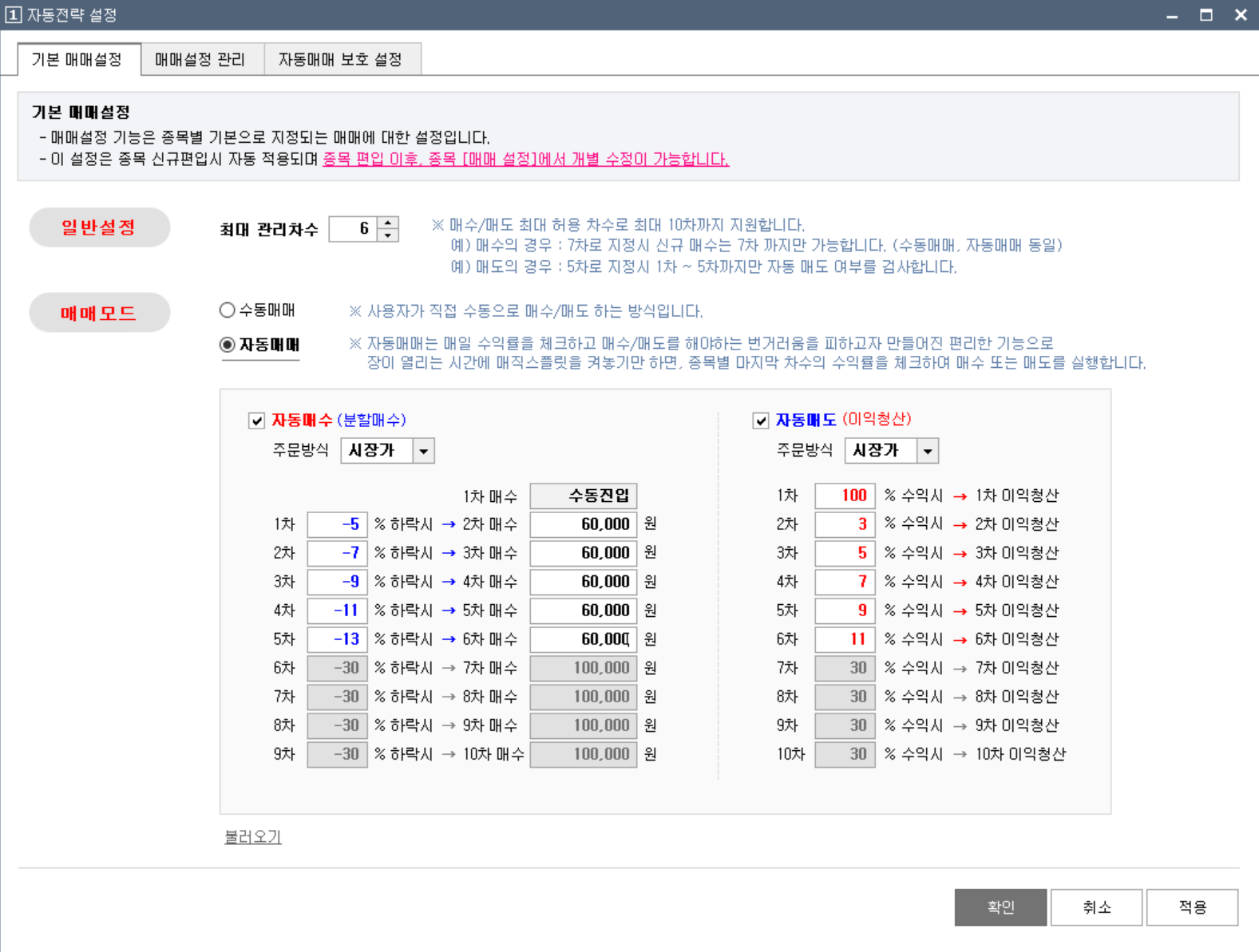Maximize the 자동전략 설정 window
Screen dimensions: 1259x952
tap(1206, 15)
